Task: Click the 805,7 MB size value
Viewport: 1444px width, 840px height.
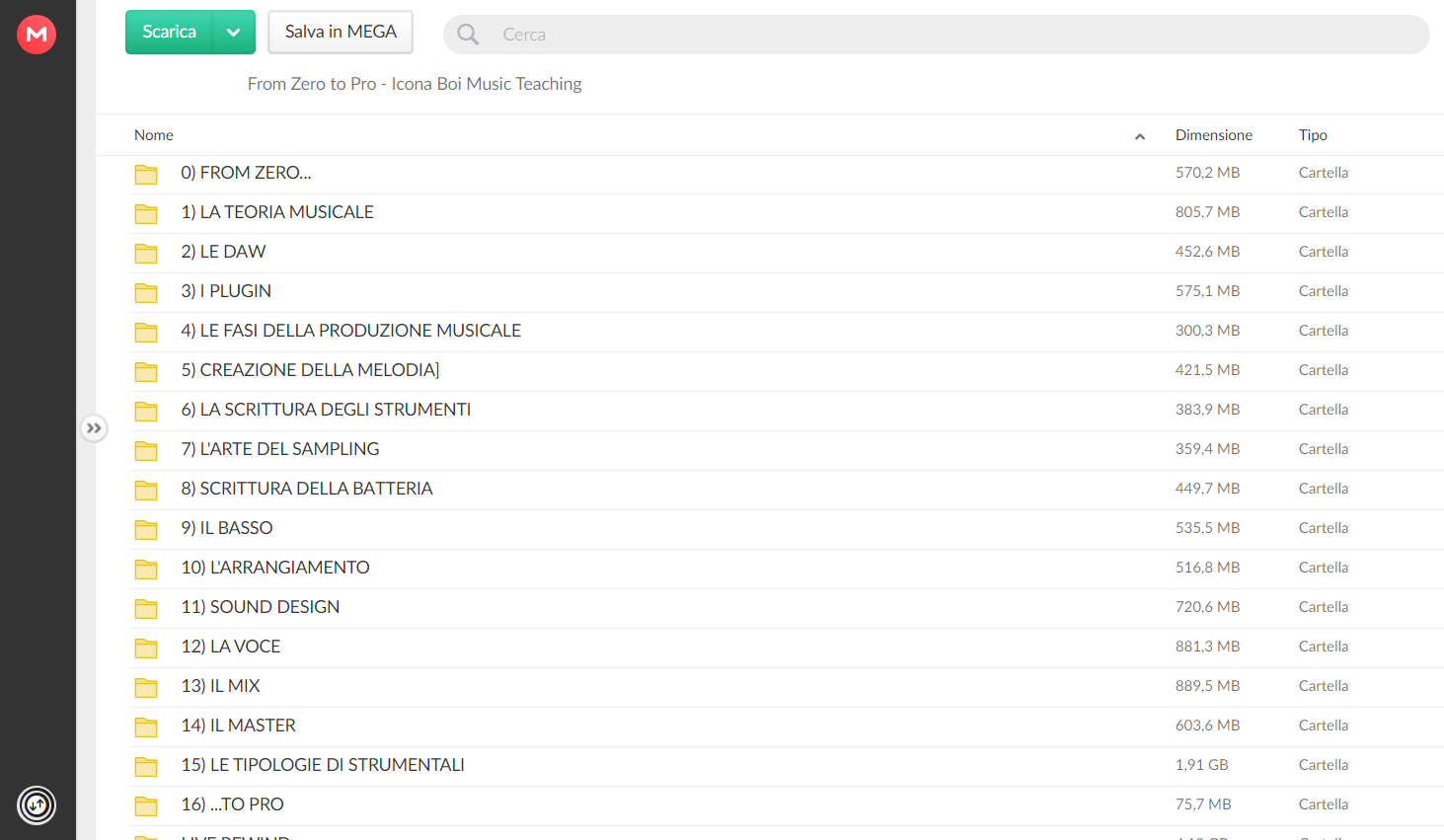Action: point(1207,212)
